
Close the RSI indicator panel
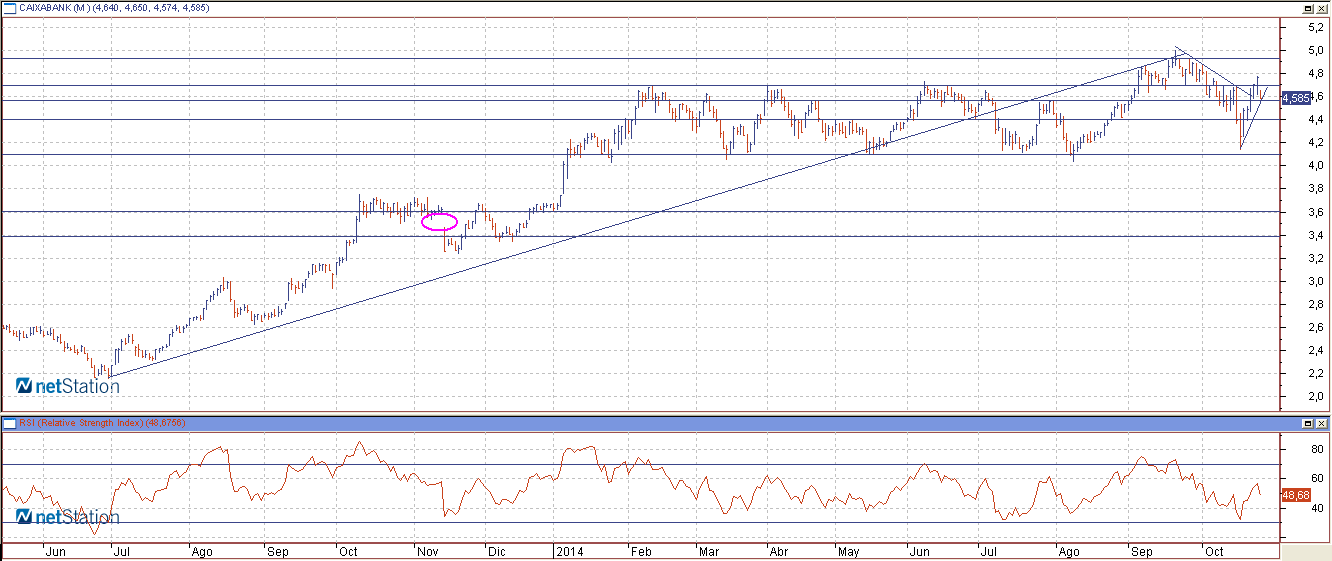pyautogui.click(x=1321, y=424)
